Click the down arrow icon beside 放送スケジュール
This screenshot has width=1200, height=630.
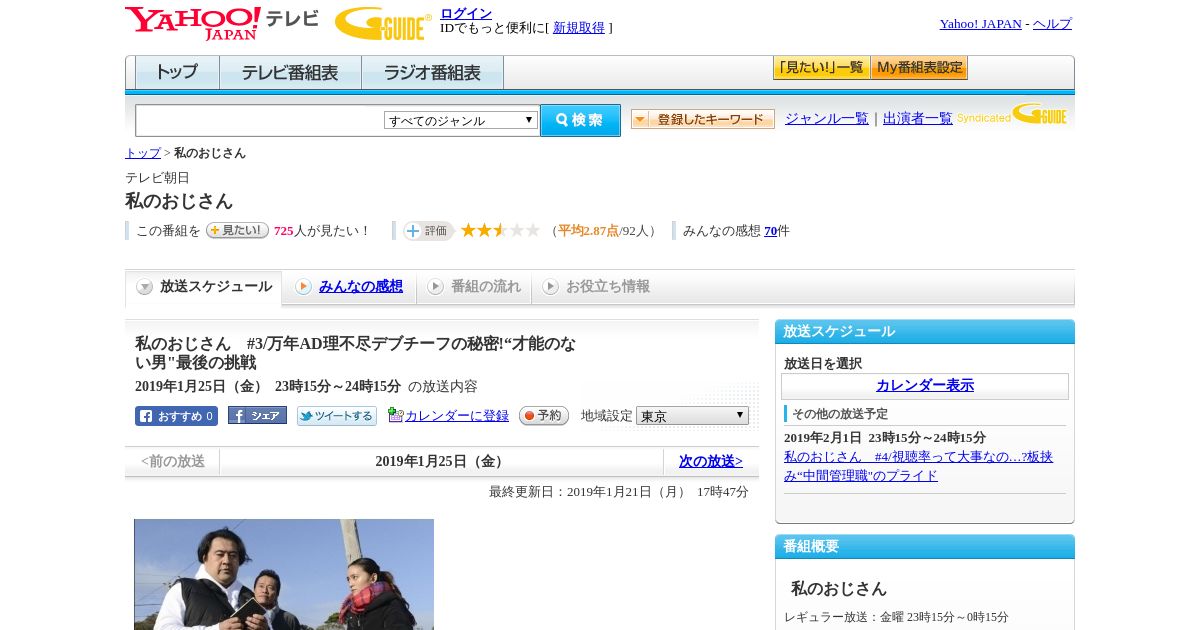(x=145, y=287)
